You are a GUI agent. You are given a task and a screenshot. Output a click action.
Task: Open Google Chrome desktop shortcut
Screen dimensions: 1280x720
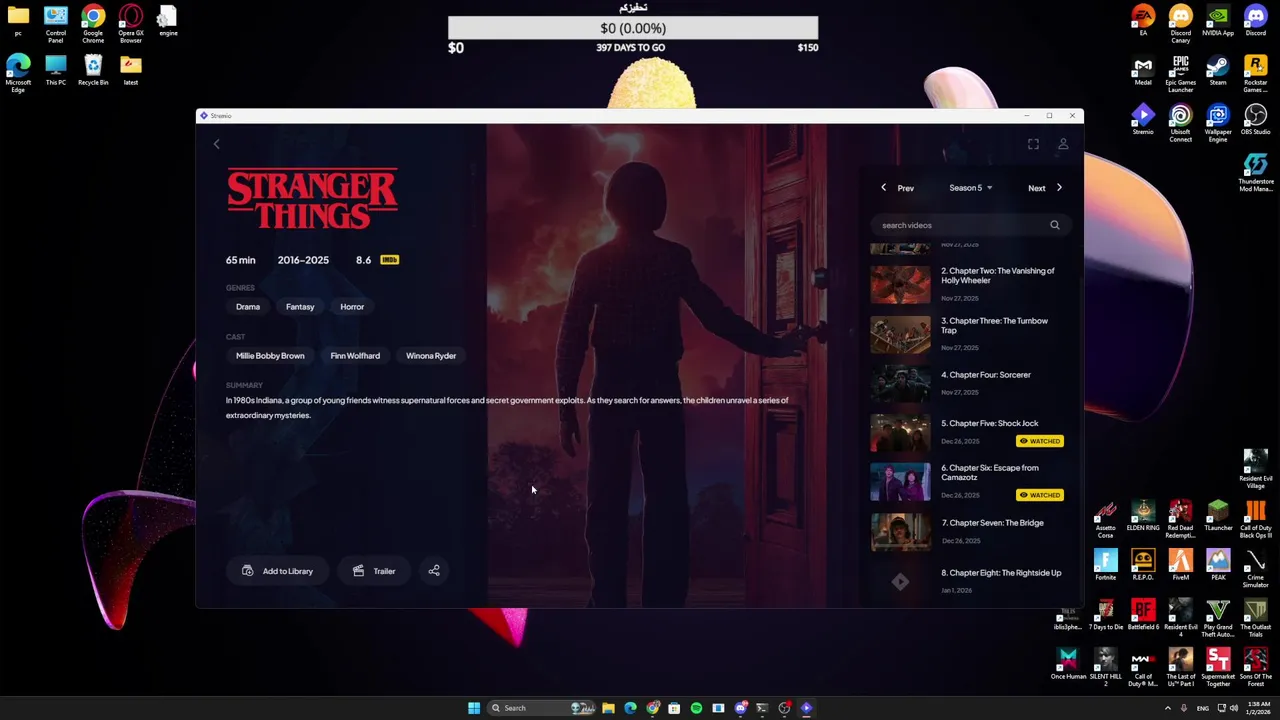(93, 24)
